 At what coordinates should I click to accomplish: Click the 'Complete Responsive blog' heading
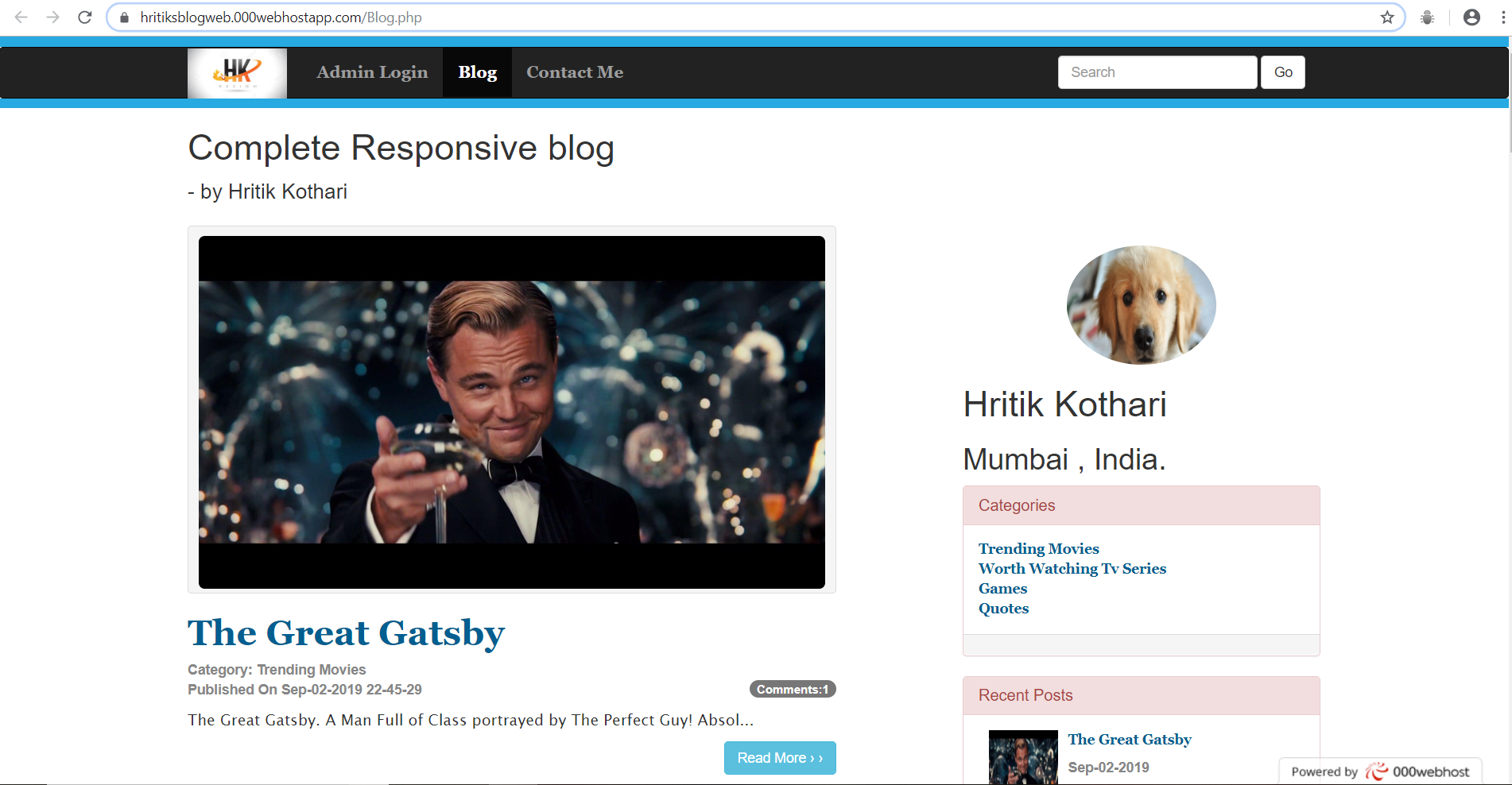click(x=401, y=149)
